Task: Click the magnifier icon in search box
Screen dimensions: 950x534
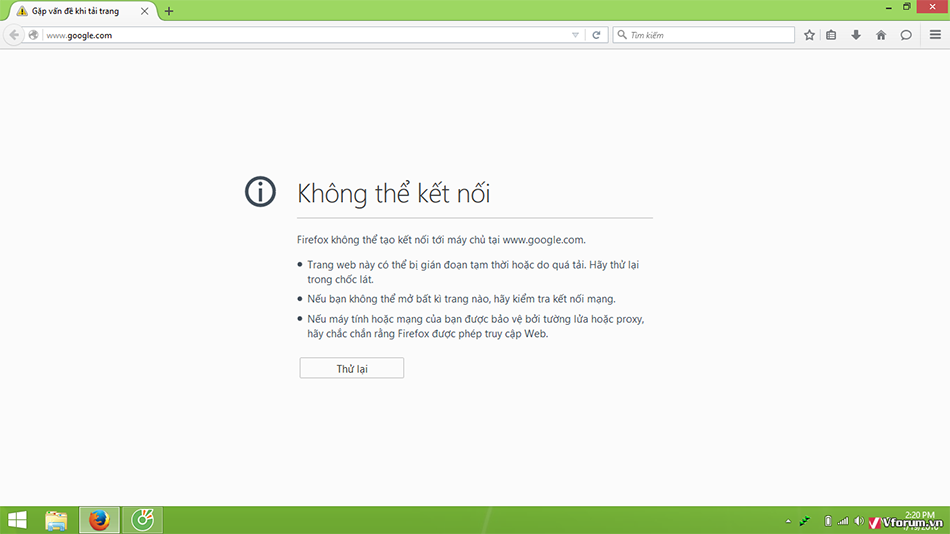Action: 622,35
